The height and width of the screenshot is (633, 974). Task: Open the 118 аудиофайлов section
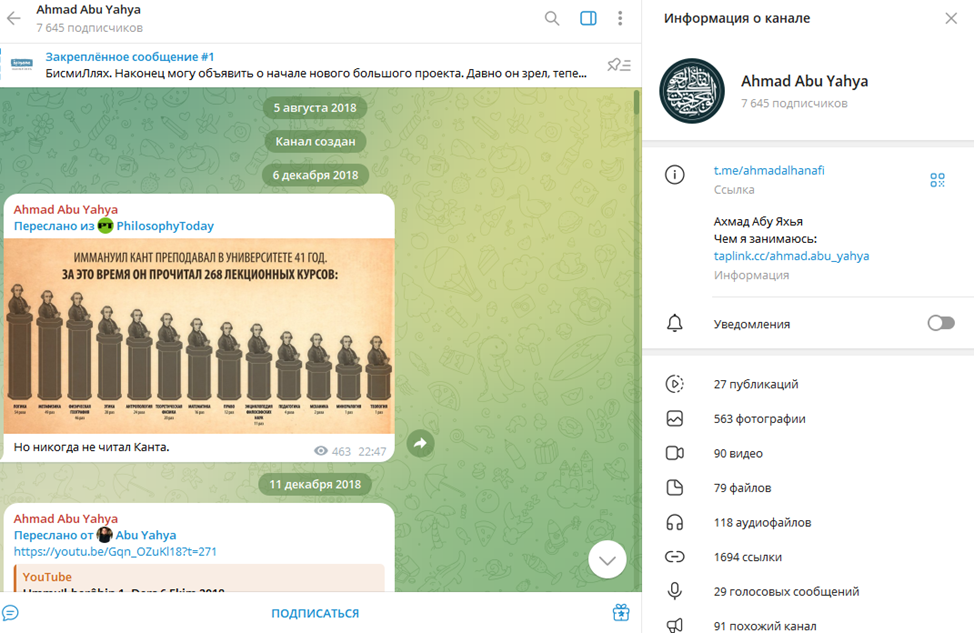[x=762, y=522]
